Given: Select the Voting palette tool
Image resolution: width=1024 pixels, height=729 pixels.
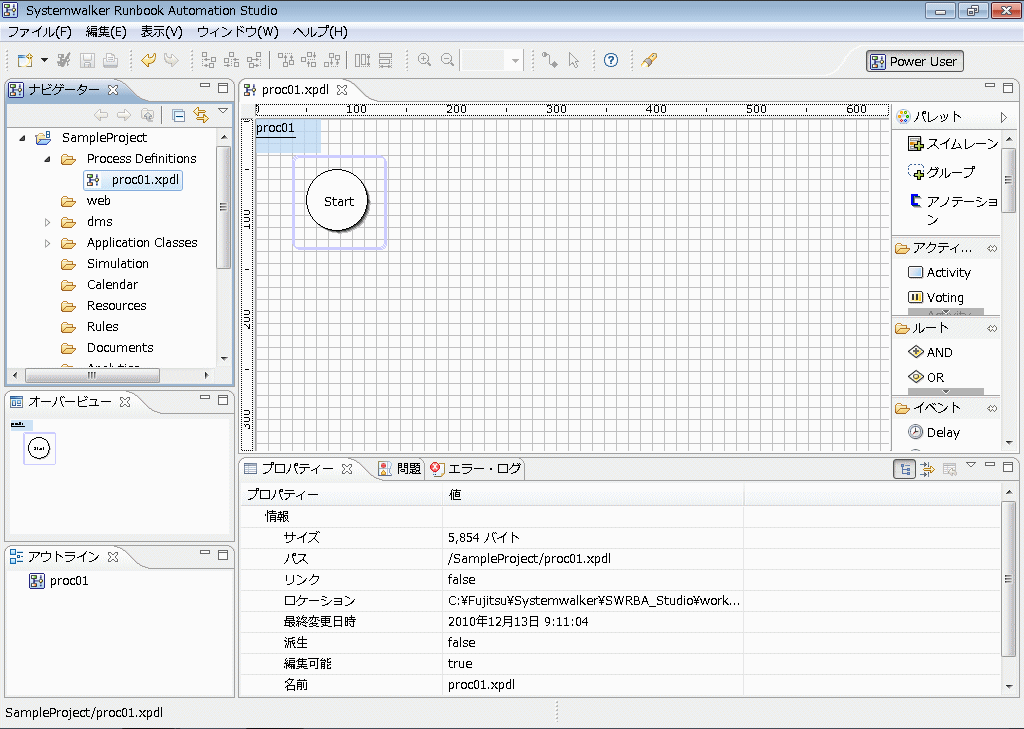Looking at the screenshot, I should tap(936, 297).
